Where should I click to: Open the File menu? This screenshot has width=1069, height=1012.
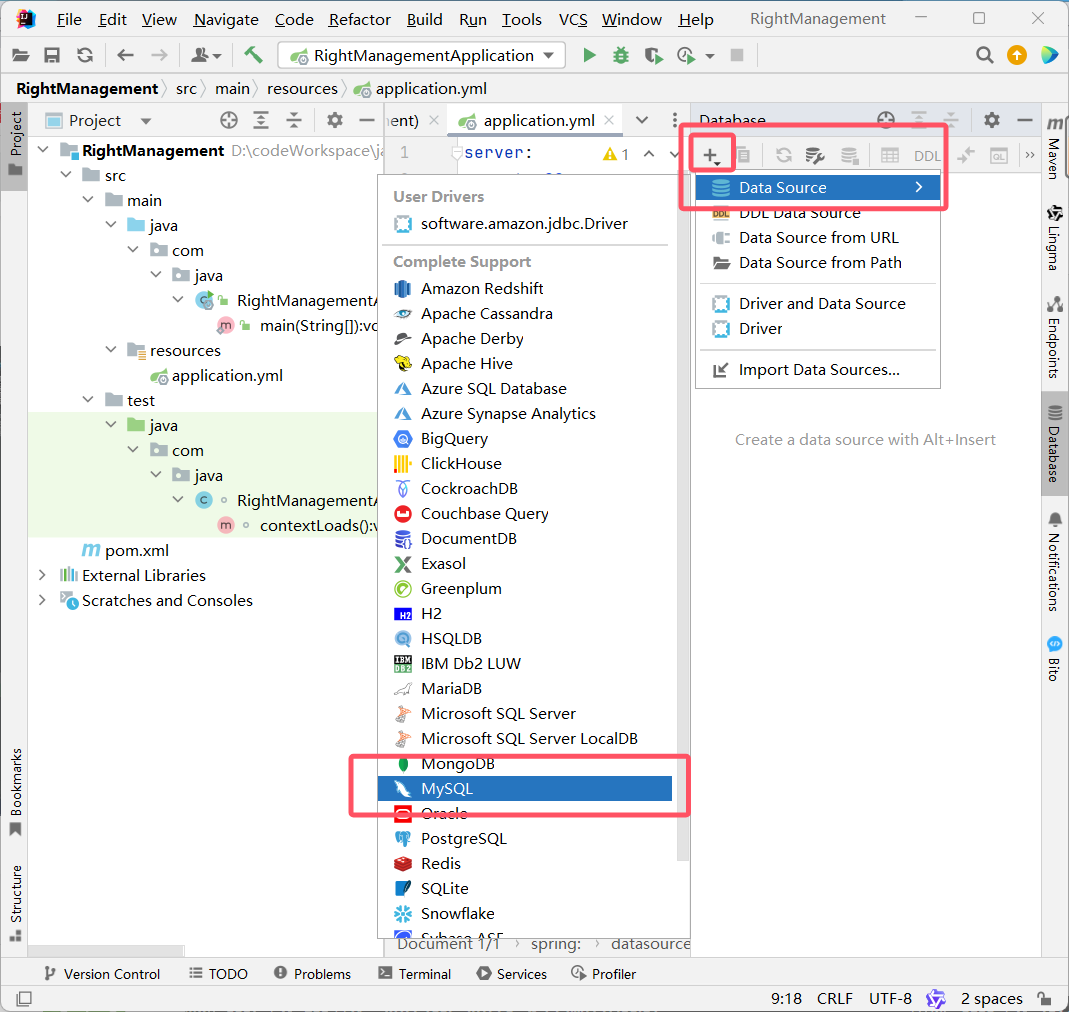[x=69, y=20]
